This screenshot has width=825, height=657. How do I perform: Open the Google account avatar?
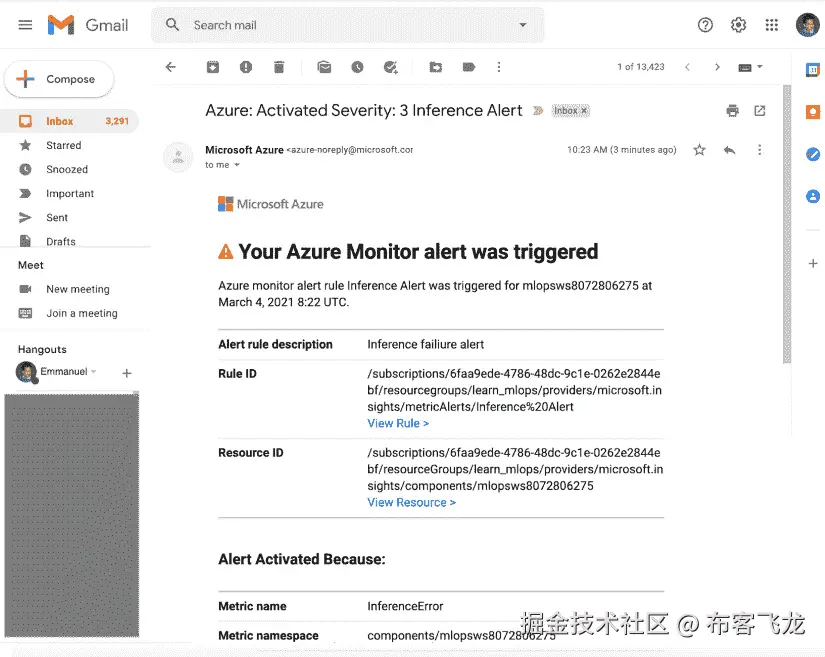(807, 25)
